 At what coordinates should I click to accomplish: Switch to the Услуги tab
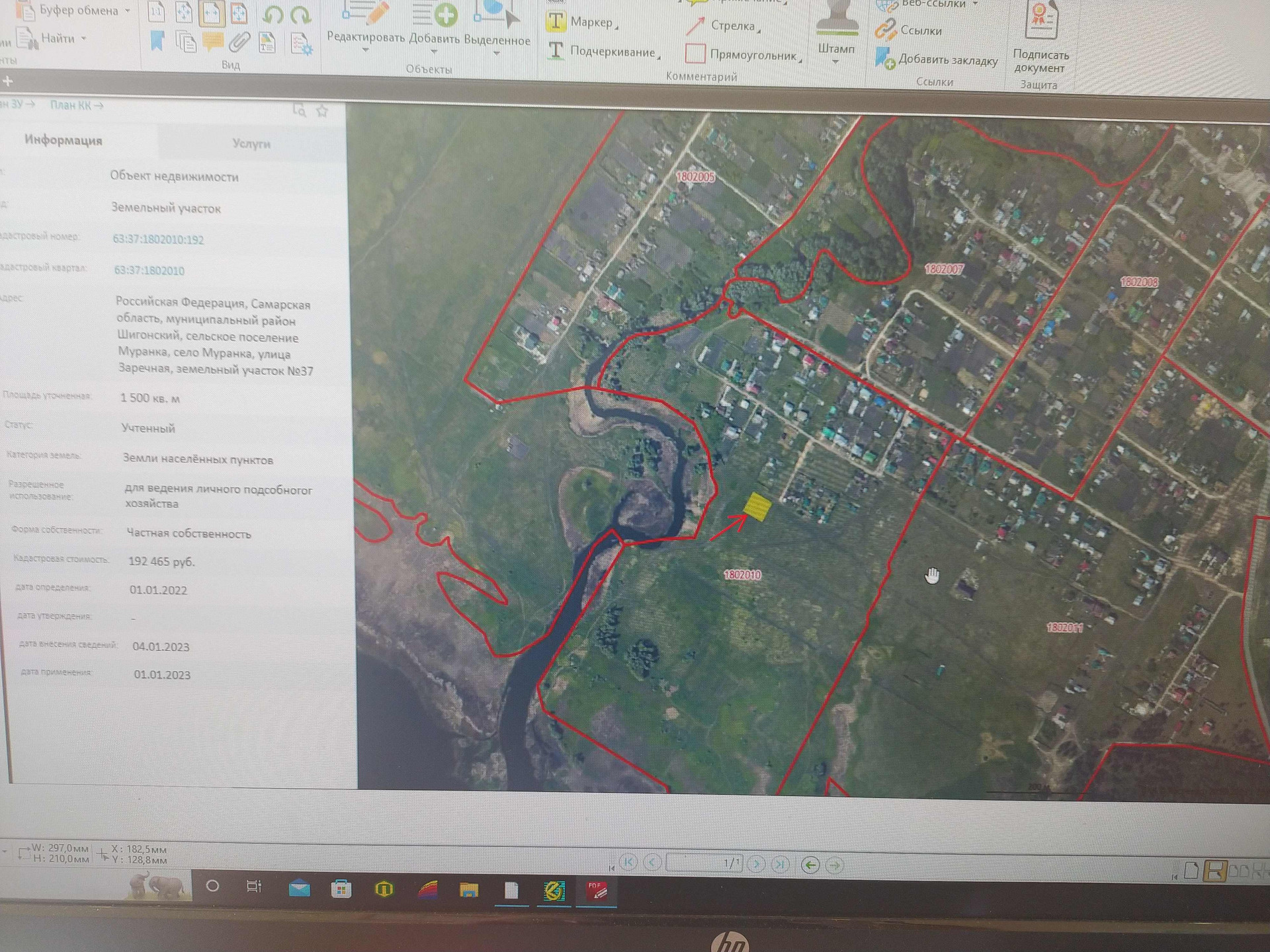(x=251, y=143)
